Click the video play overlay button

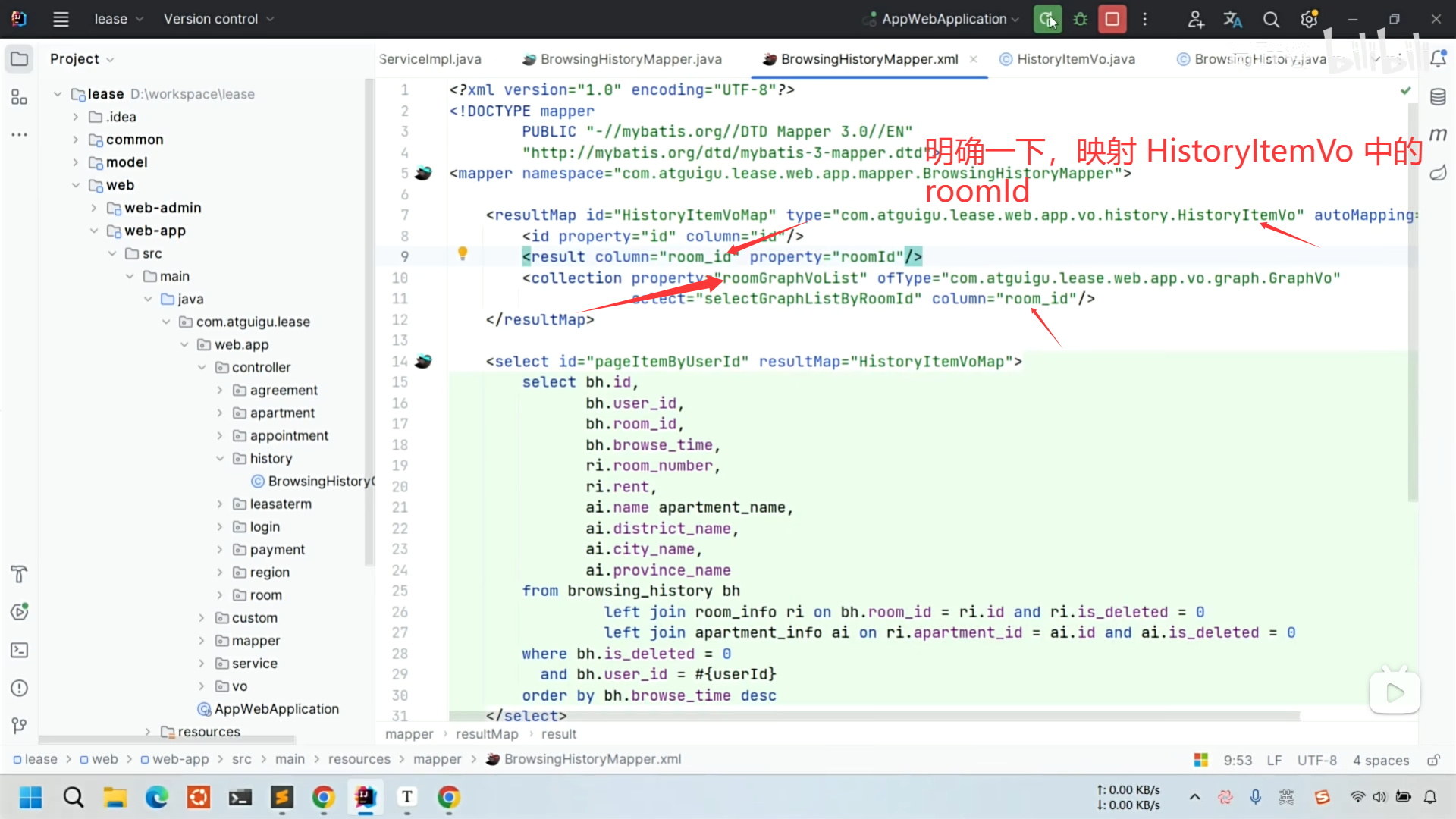(x=1394, y=692)
